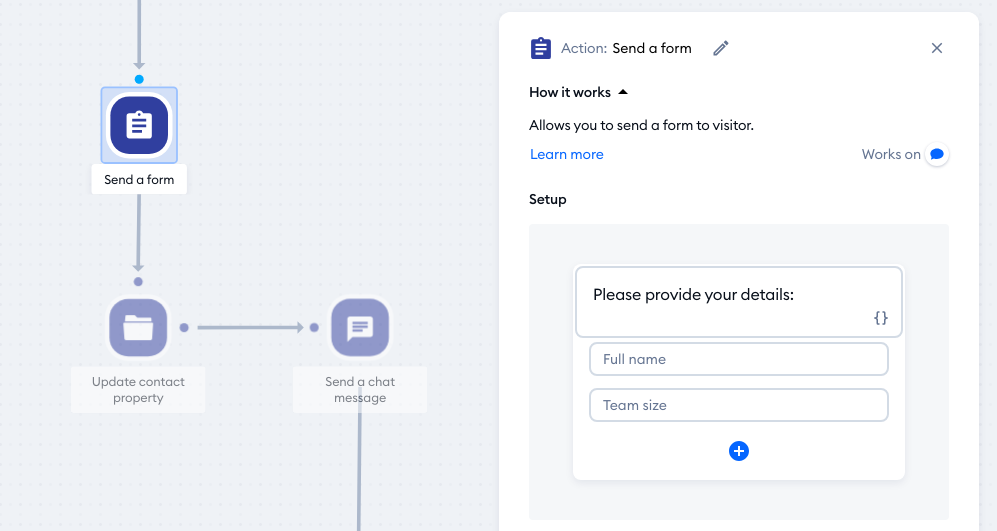Click the Send a chat message label
The height and width of the screenshot is (531, 997).
(x=360, y=390)
